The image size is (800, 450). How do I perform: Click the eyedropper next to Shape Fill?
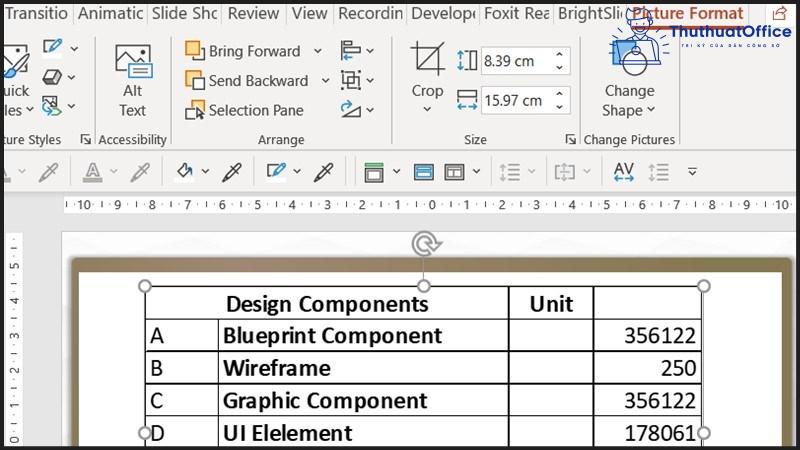232,171
